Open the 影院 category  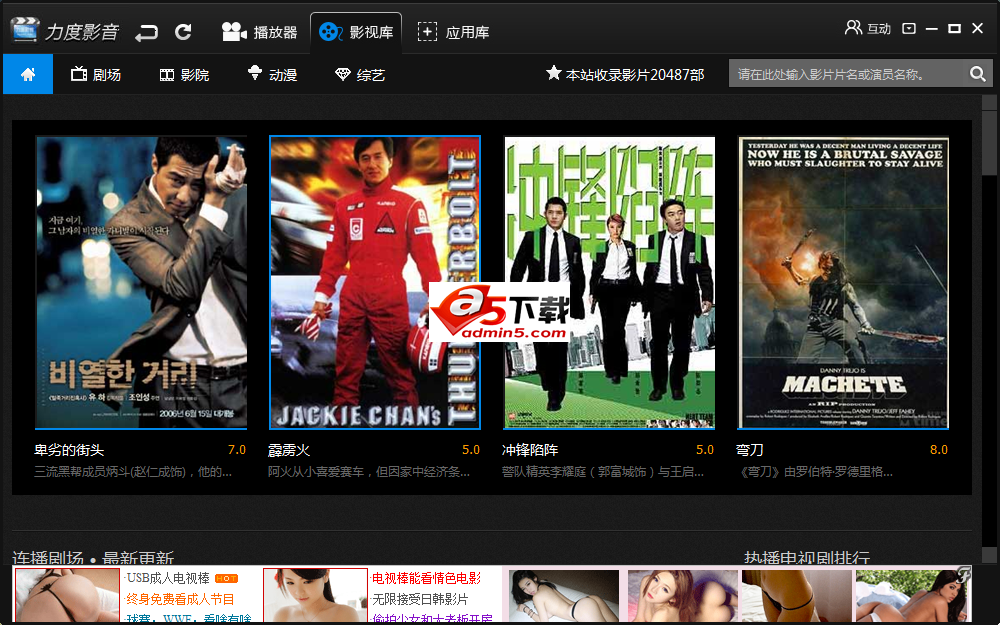coord(184,75)
